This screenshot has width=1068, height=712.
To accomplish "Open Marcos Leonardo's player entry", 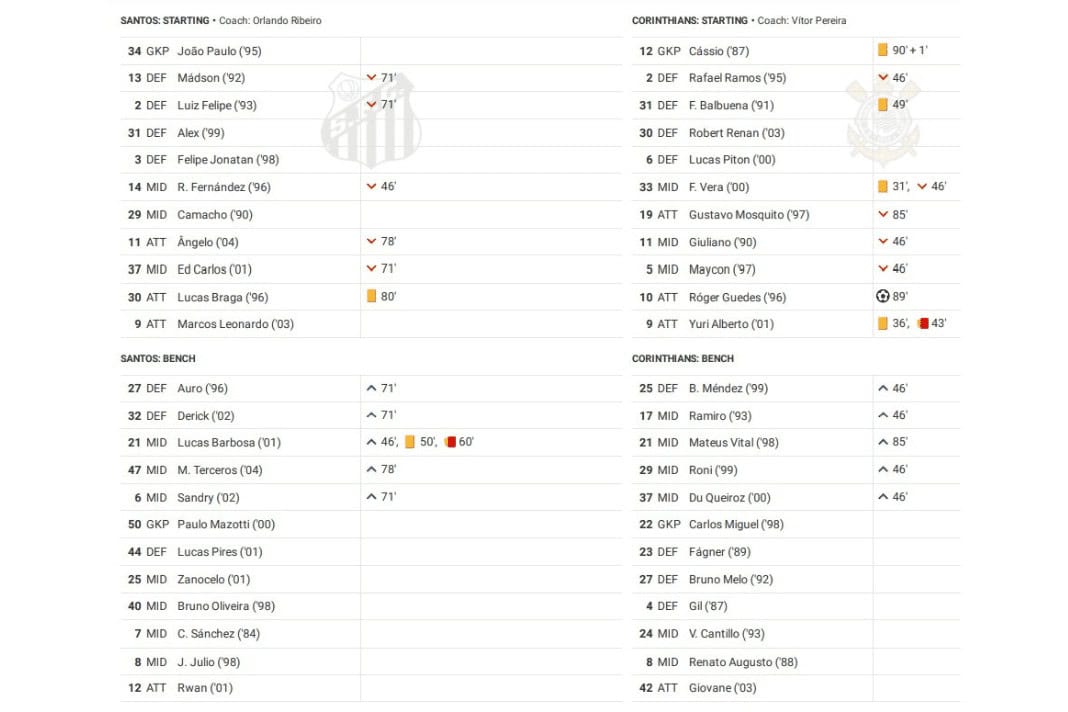I will tap(235, 324).
